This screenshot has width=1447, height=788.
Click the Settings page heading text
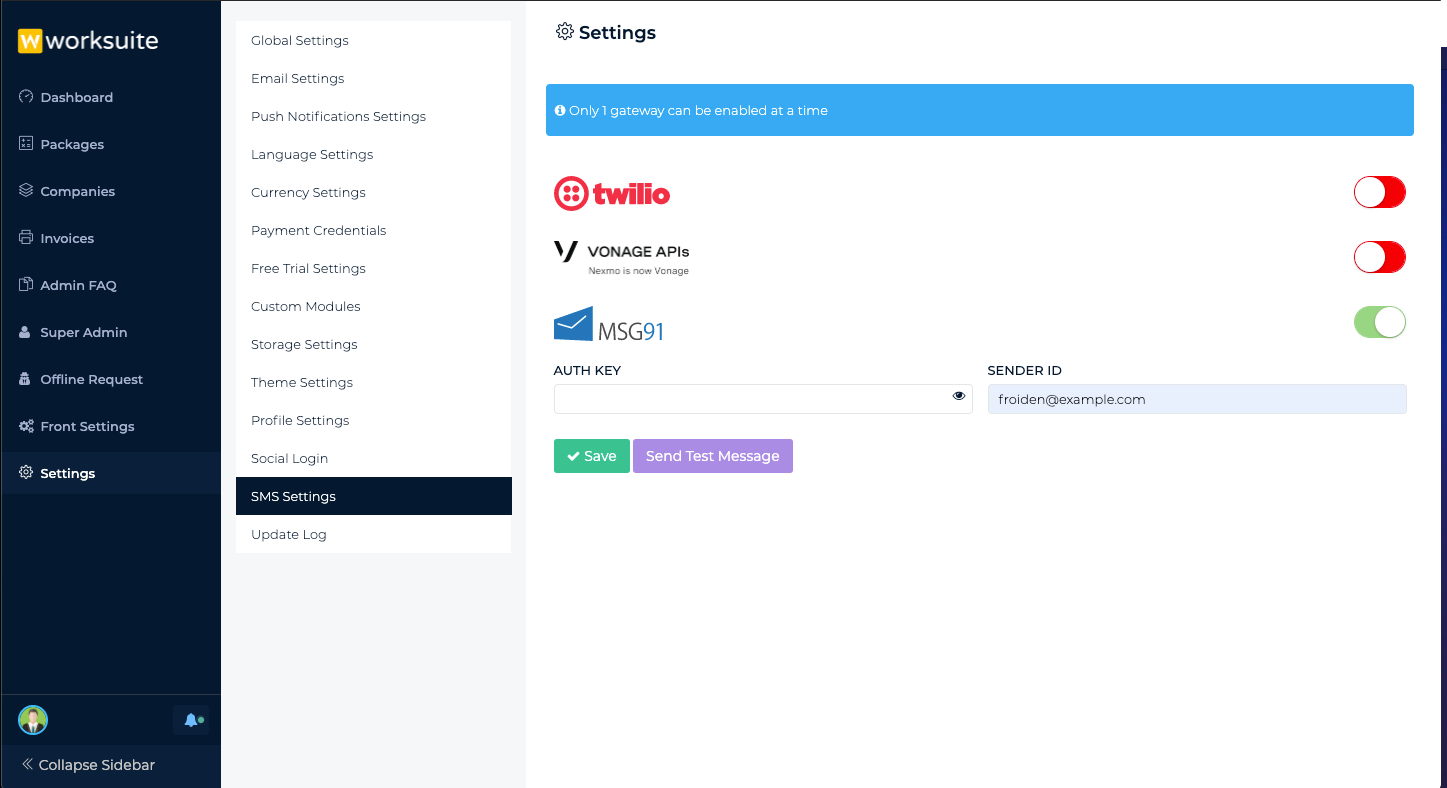click(617, 32)
